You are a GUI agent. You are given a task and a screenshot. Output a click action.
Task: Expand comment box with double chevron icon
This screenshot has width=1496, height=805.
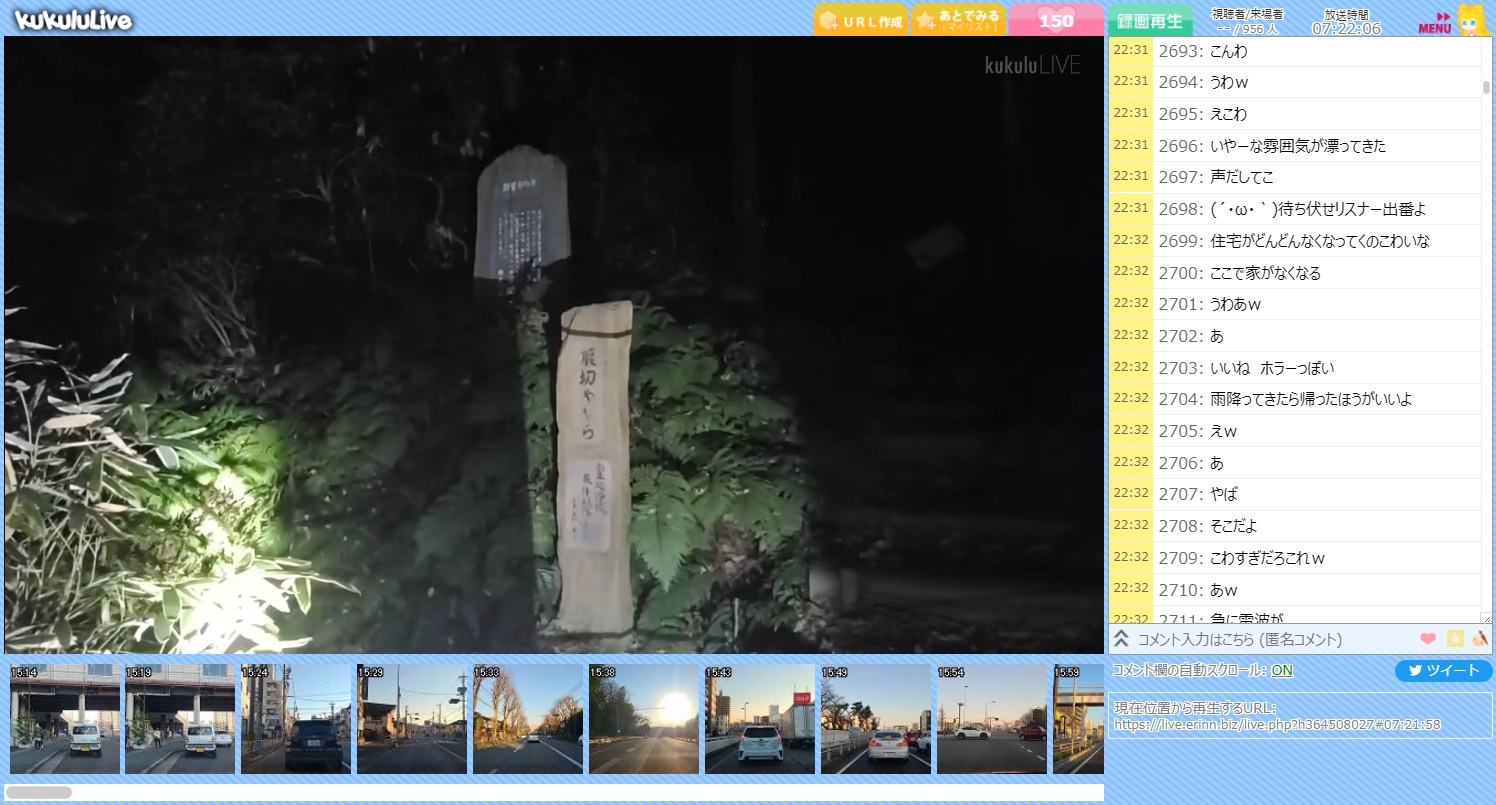[1122, 639]
